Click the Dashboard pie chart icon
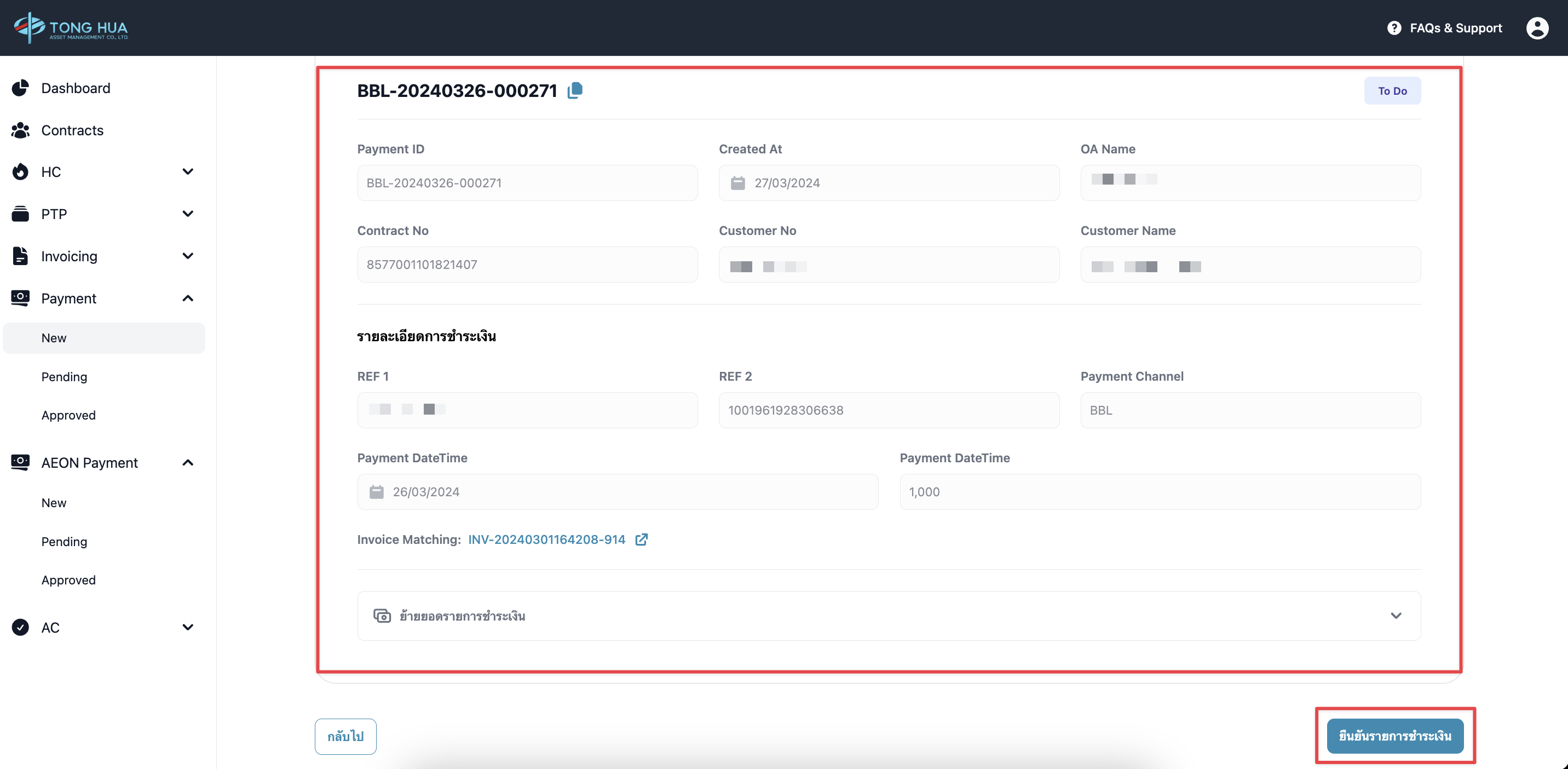The image size is (1568, 769). pyautogui.click(x=20, y=88)
